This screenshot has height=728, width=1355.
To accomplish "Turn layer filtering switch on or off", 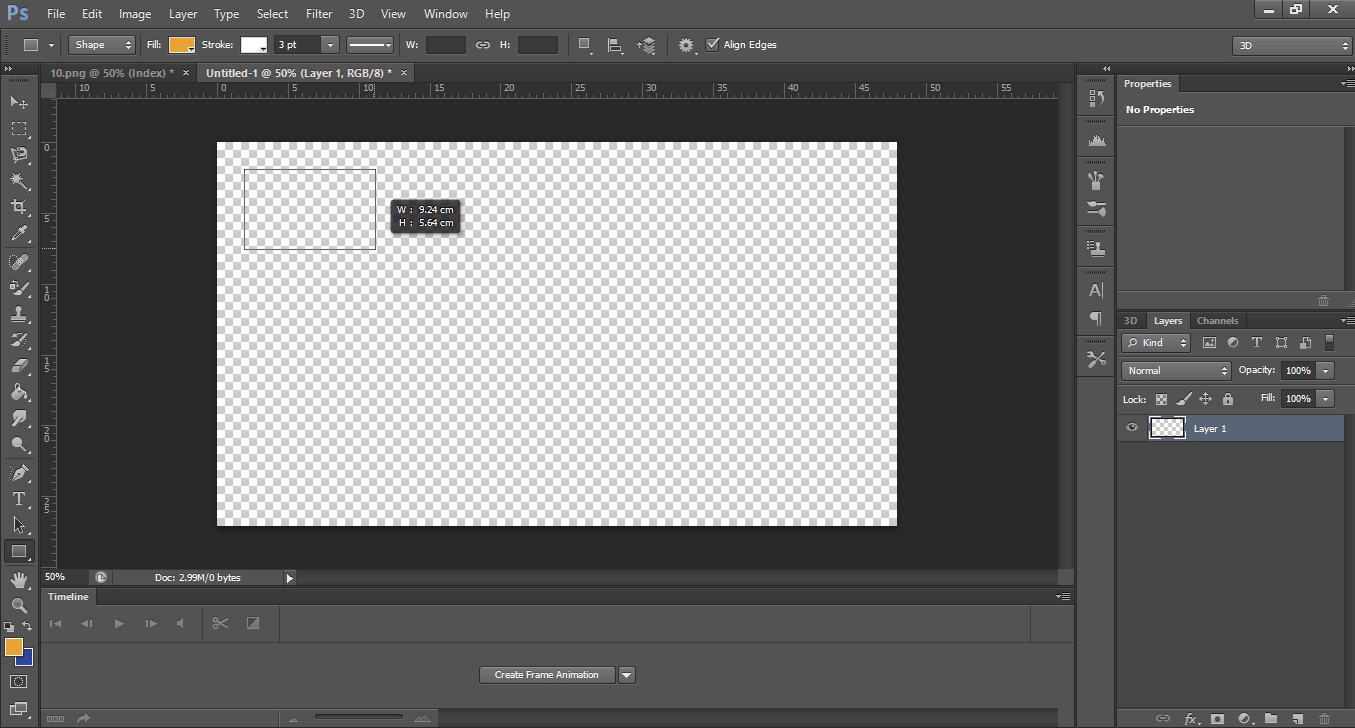I will tap(1329, 342).
